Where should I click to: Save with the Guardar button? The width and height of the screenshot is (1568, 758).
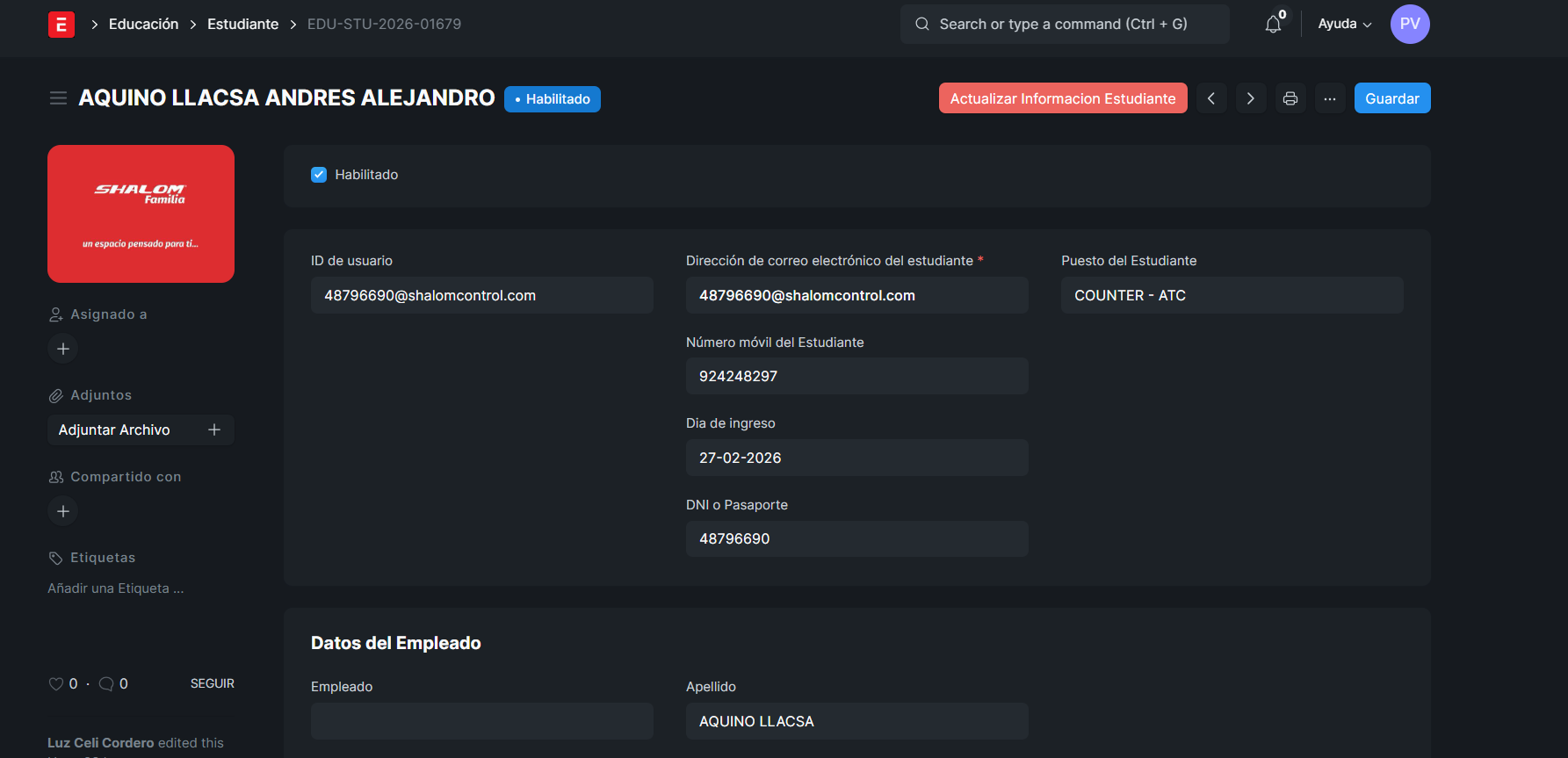1391,98
